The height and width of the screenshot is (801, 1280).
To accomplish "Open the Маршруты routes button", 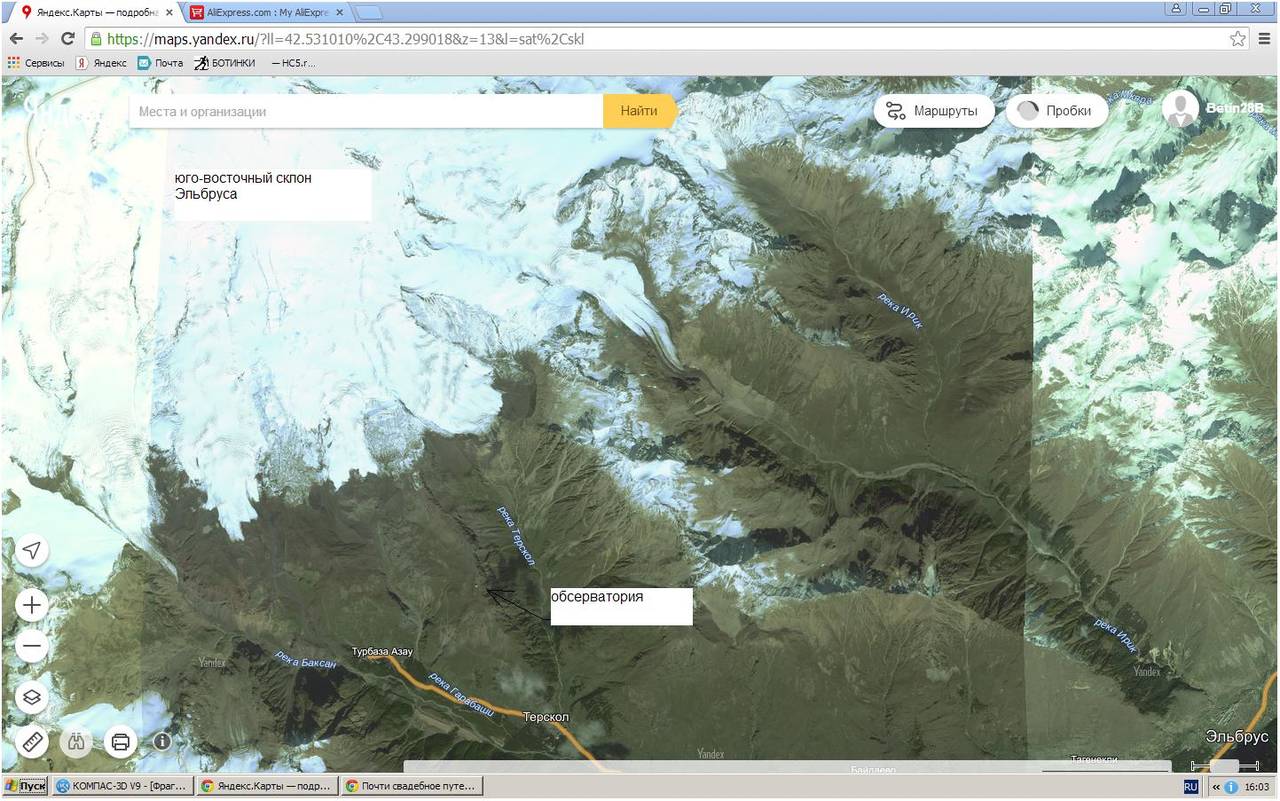I will pyautogui.click(x=934, y=111).
